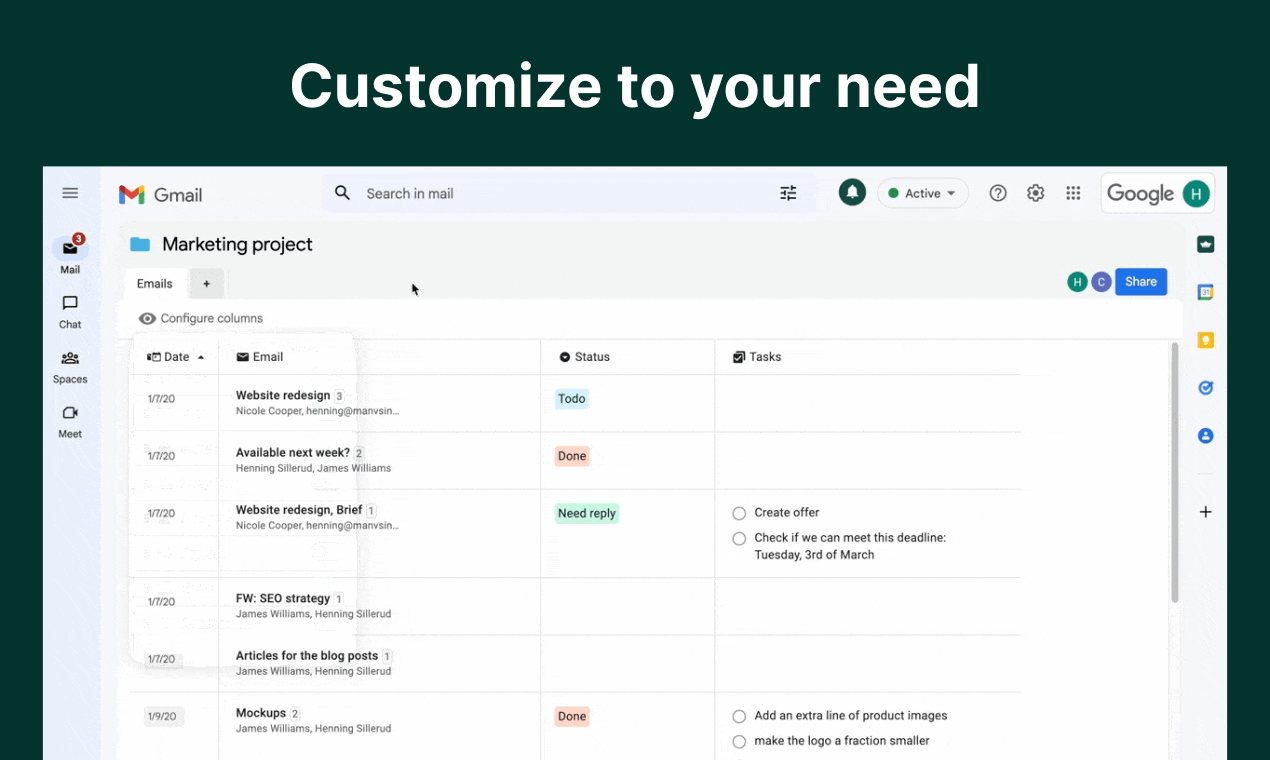Open the Mockups email
This screenshot has height=760, width=1270.
click(x=260, y=713)
